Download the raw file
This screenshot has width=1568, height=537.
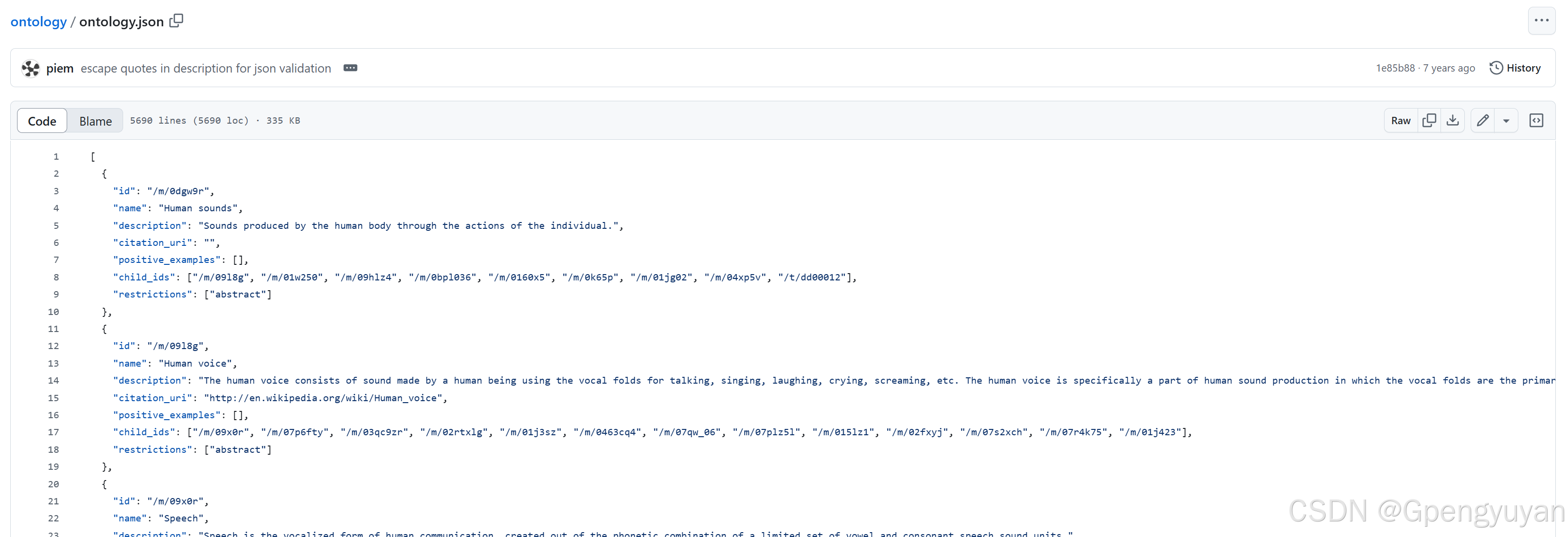point(1452,121)
